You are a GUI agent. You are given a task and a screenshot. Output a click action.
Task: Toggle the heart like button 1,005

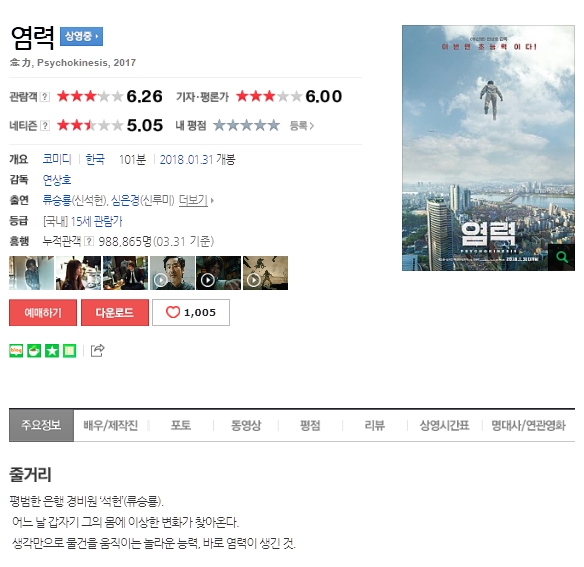pos(191,312)
